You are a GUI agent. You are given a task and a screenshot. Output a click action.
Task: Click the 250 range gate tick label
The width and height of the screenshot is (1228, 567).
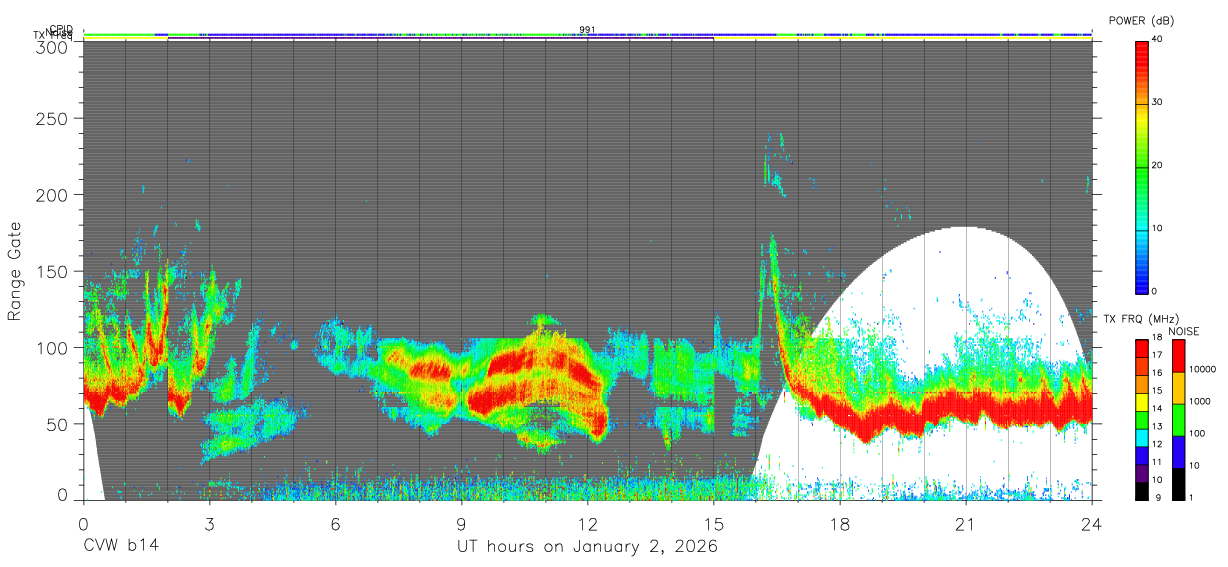(52, 119)
